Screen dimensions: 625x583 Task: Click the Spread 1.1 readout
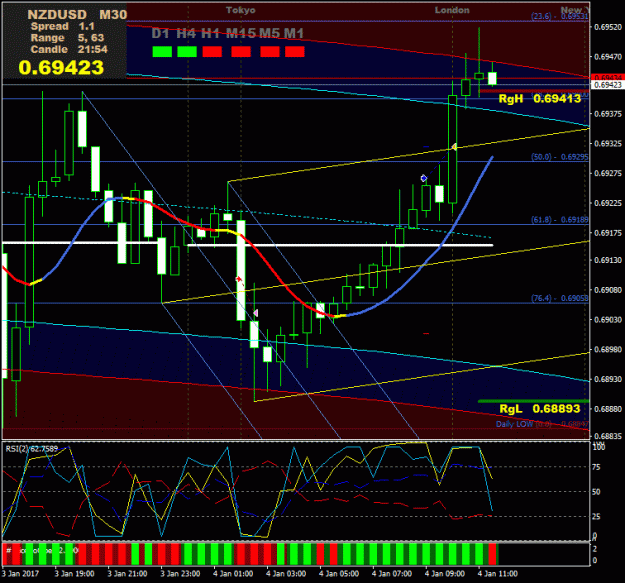click(63, 27)
